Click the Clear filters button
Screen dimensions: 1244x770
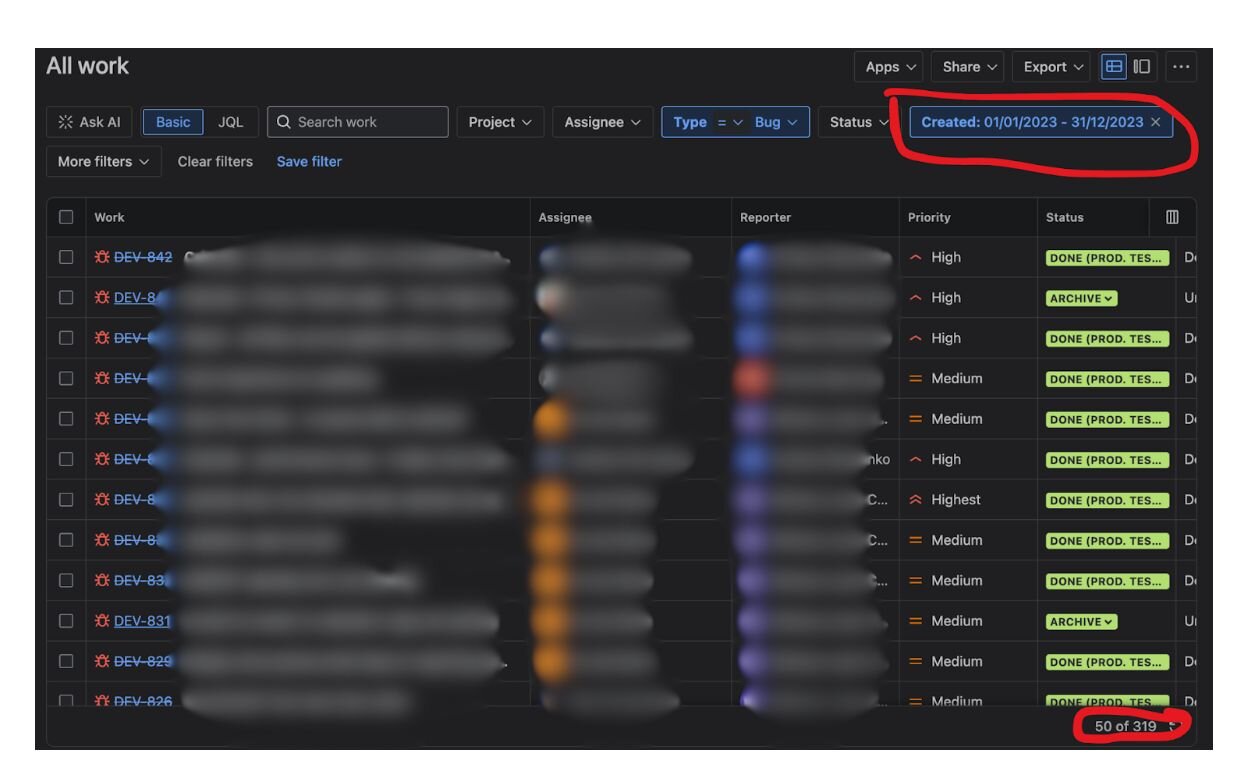click(215, 161)
